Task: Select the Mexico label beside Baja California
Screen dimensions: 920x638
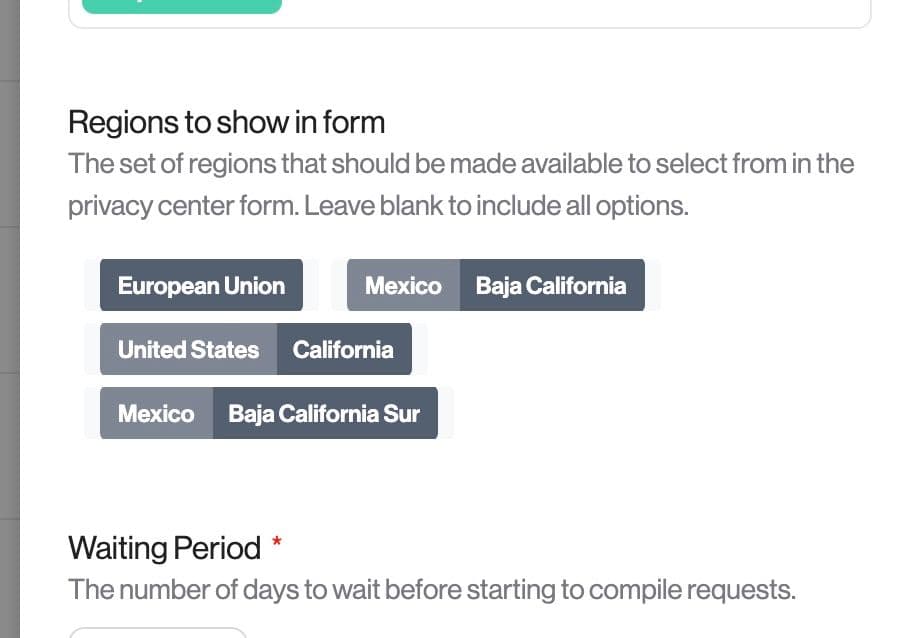Action: pos(403,286)
